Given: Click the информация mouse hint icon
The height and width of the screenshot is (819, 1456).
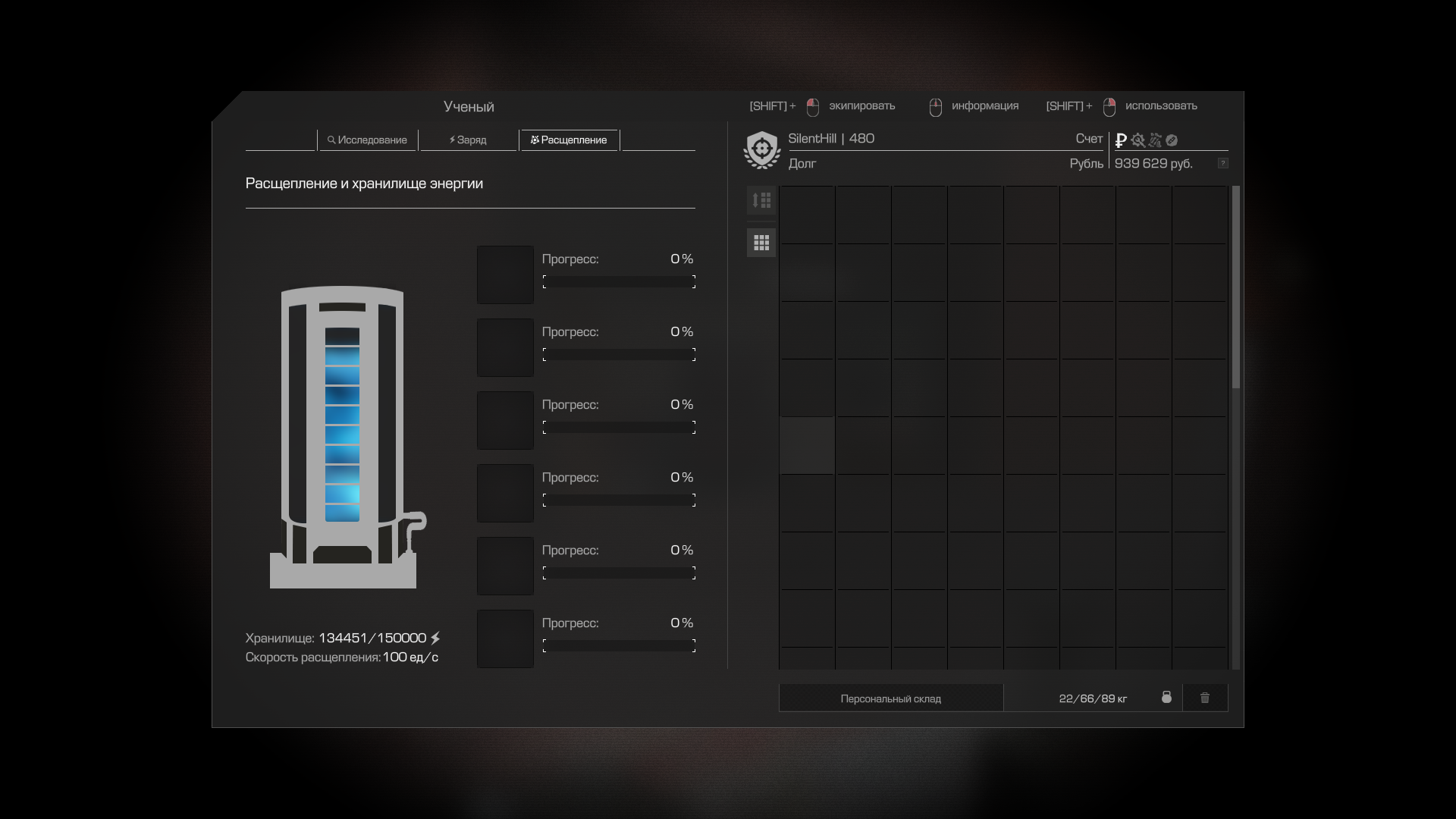Looking at the screenshot, I should (x=936, y=107).
